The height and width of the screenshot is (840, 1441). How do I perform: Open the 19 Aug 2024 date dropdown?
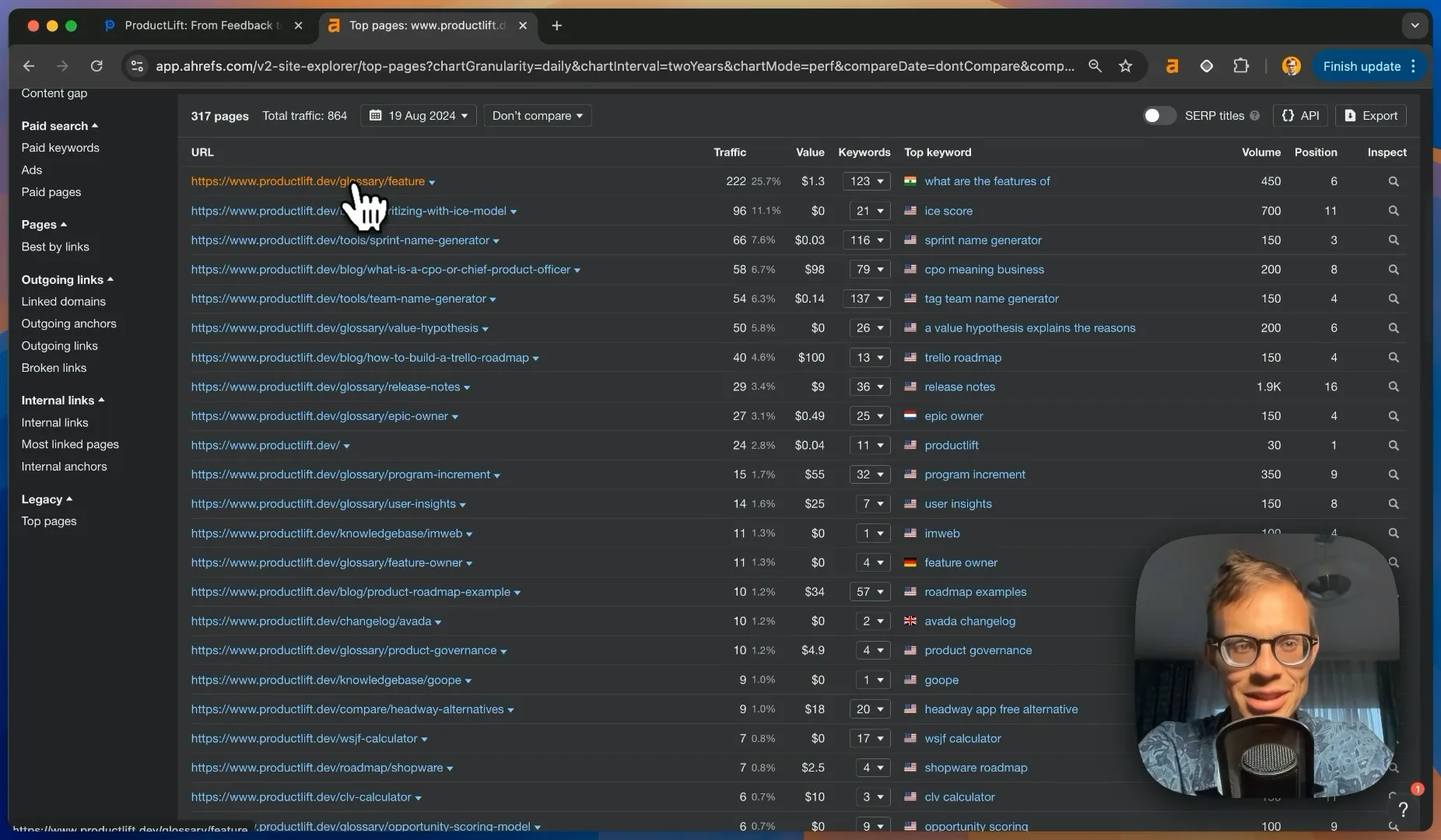419,116
